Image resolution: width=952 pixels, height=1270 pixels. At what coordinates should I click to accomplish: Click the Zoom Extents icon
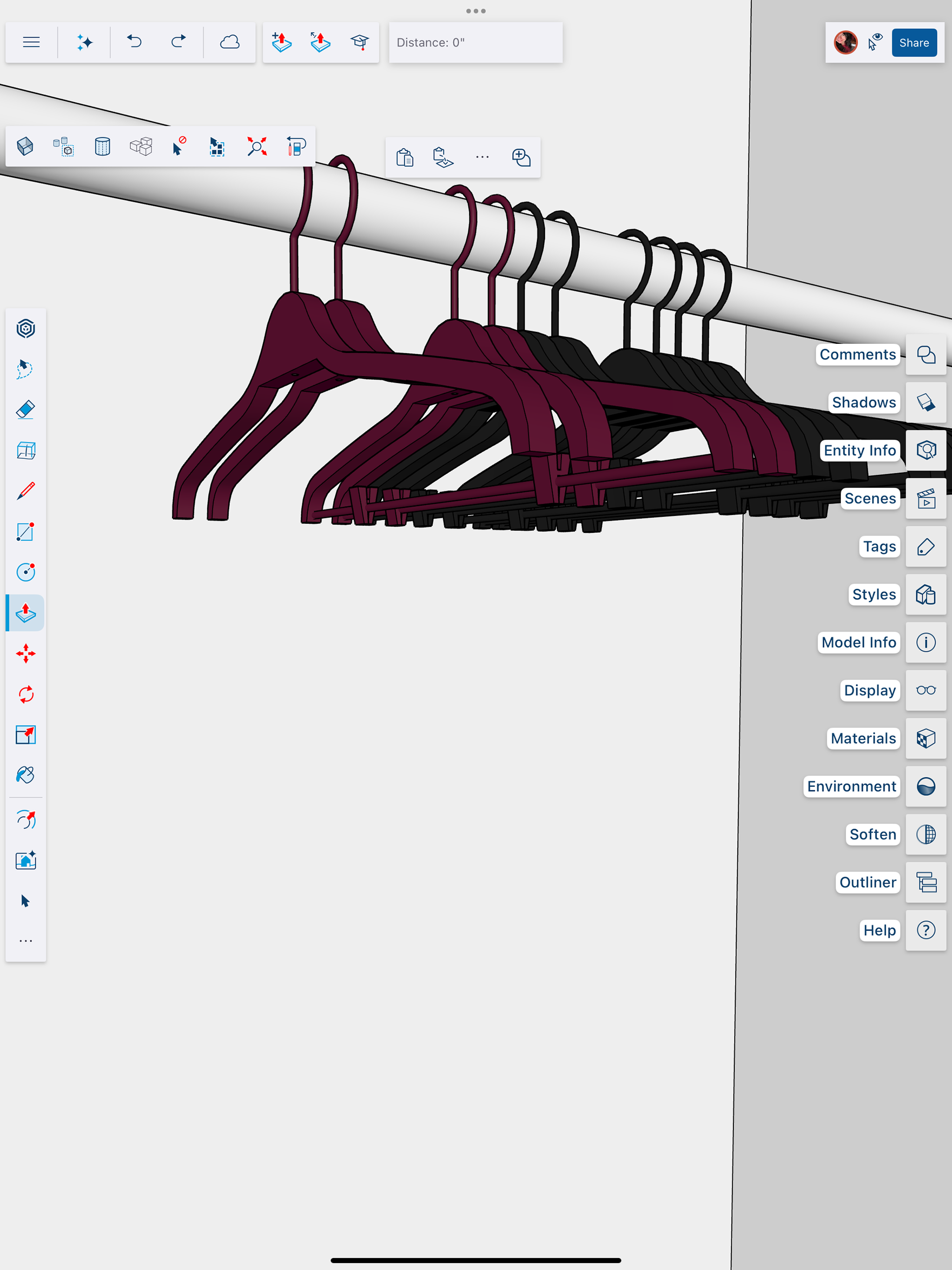pos(256,146)
